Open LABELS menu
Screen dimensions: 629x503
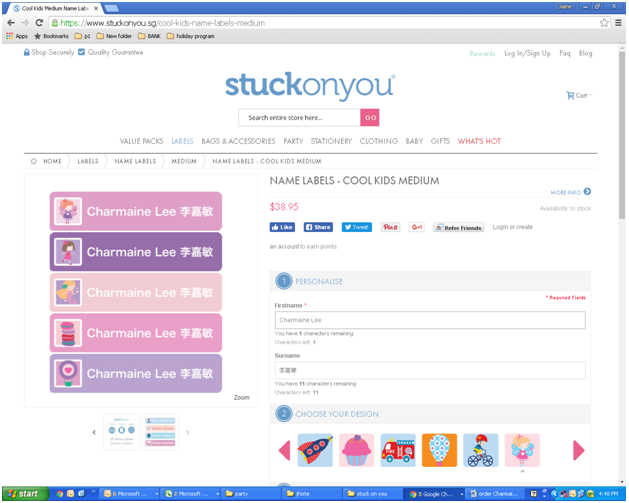182,141
